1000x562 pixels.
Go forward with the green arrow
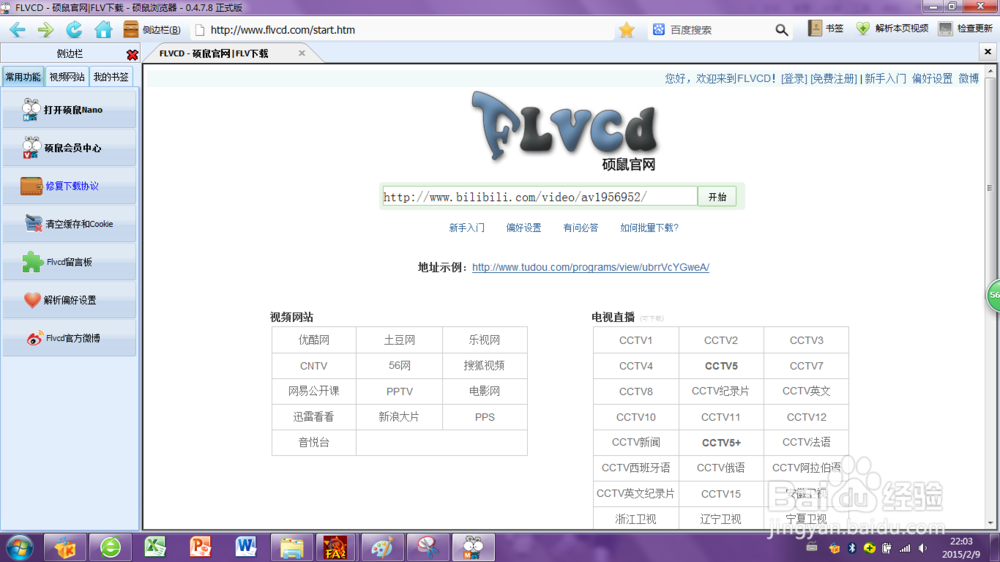tap(45, 30)
